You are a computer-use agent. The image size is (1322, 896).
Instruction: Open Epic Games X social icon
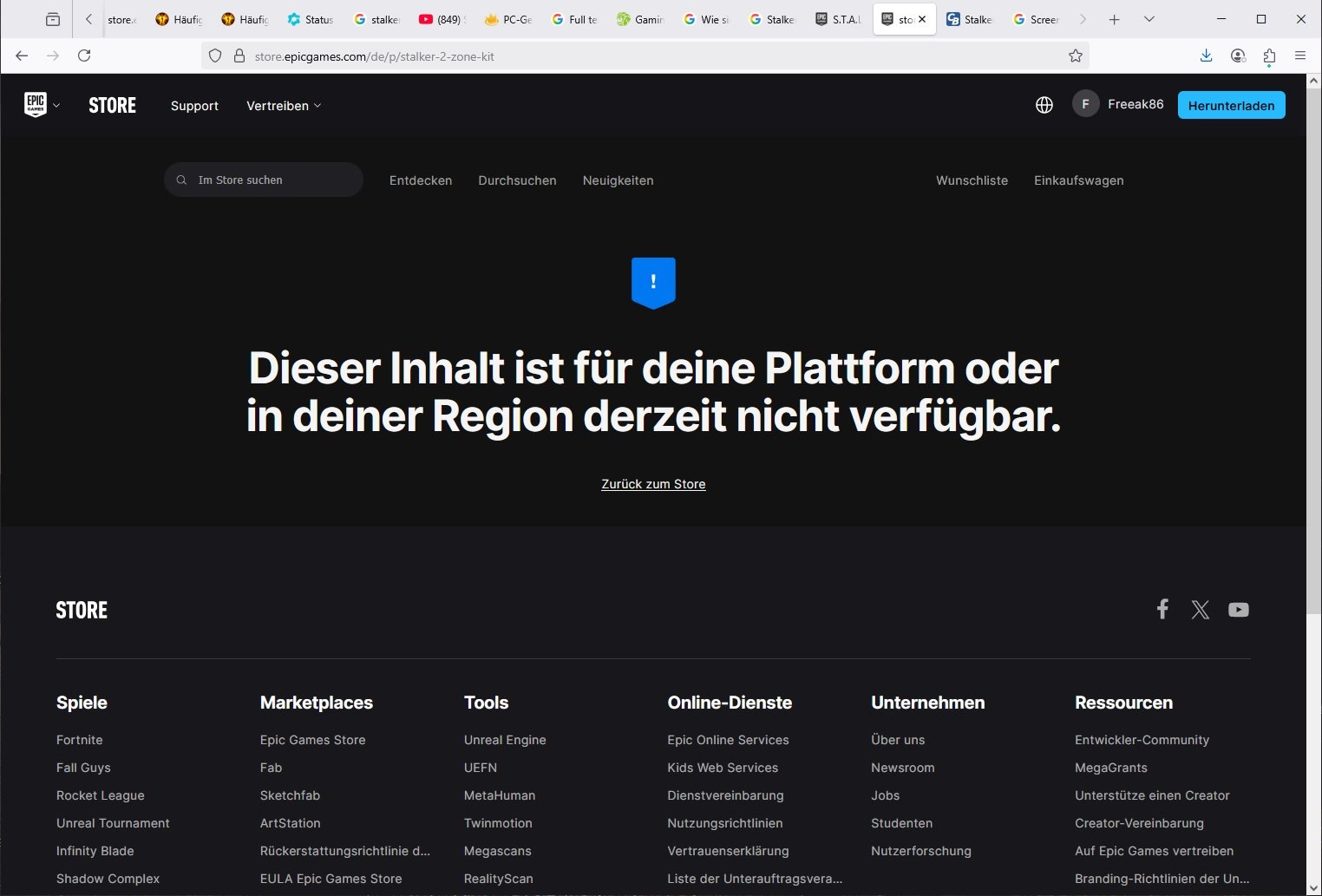pyautogui.click(x=1201, y=610)
